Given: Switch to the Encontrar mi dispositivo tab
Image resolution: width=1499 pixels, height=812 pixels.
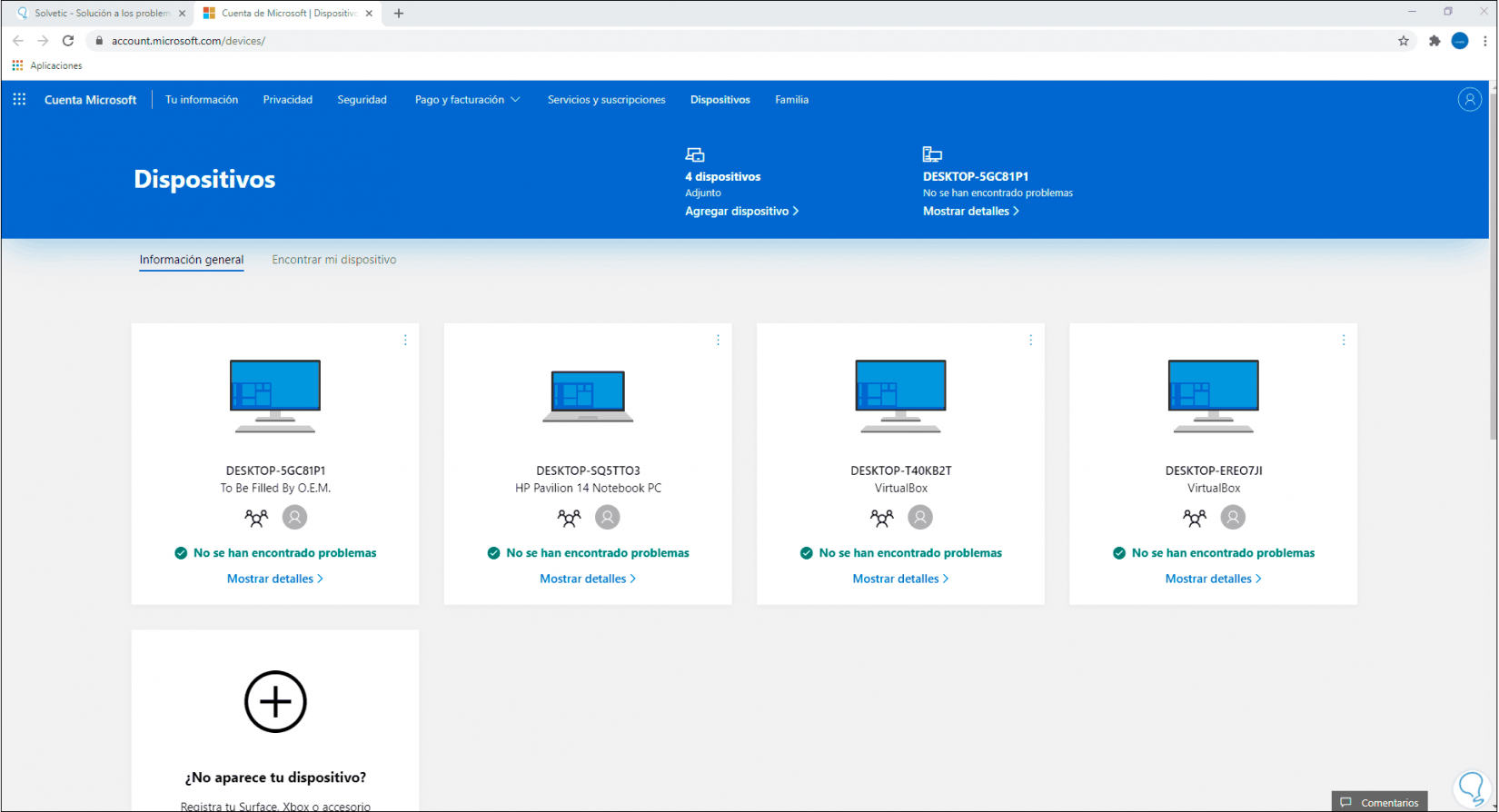Looking at the screenshot, I should (334, 260).
